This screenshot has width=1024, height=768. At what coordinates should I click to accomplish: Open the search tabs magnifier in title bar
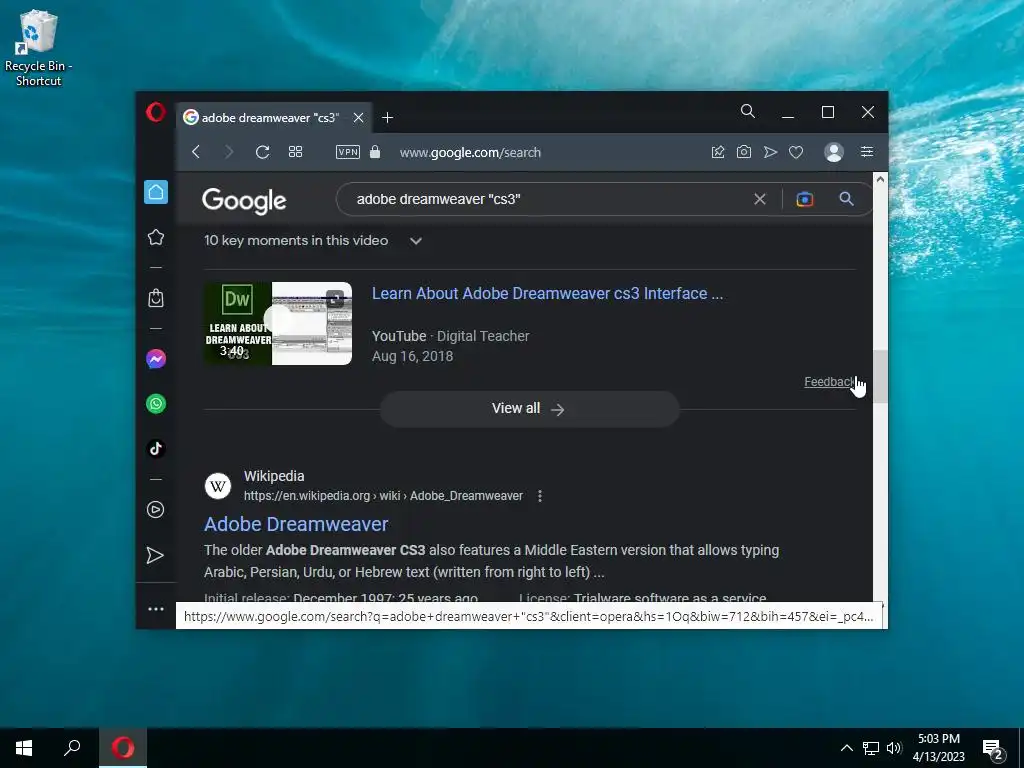point(748,112)
